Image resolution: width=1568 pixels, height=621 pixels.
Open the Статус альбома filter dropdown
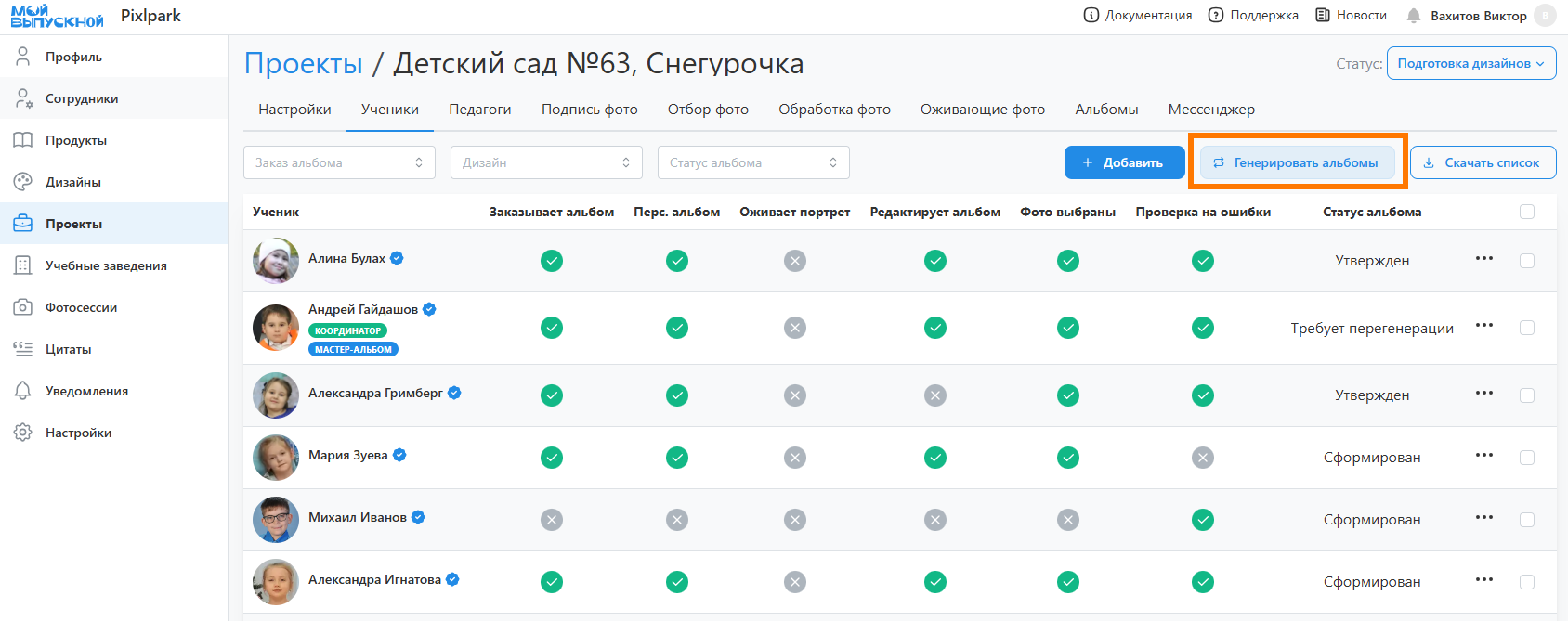pyautogui.click(x=752, y=162)
